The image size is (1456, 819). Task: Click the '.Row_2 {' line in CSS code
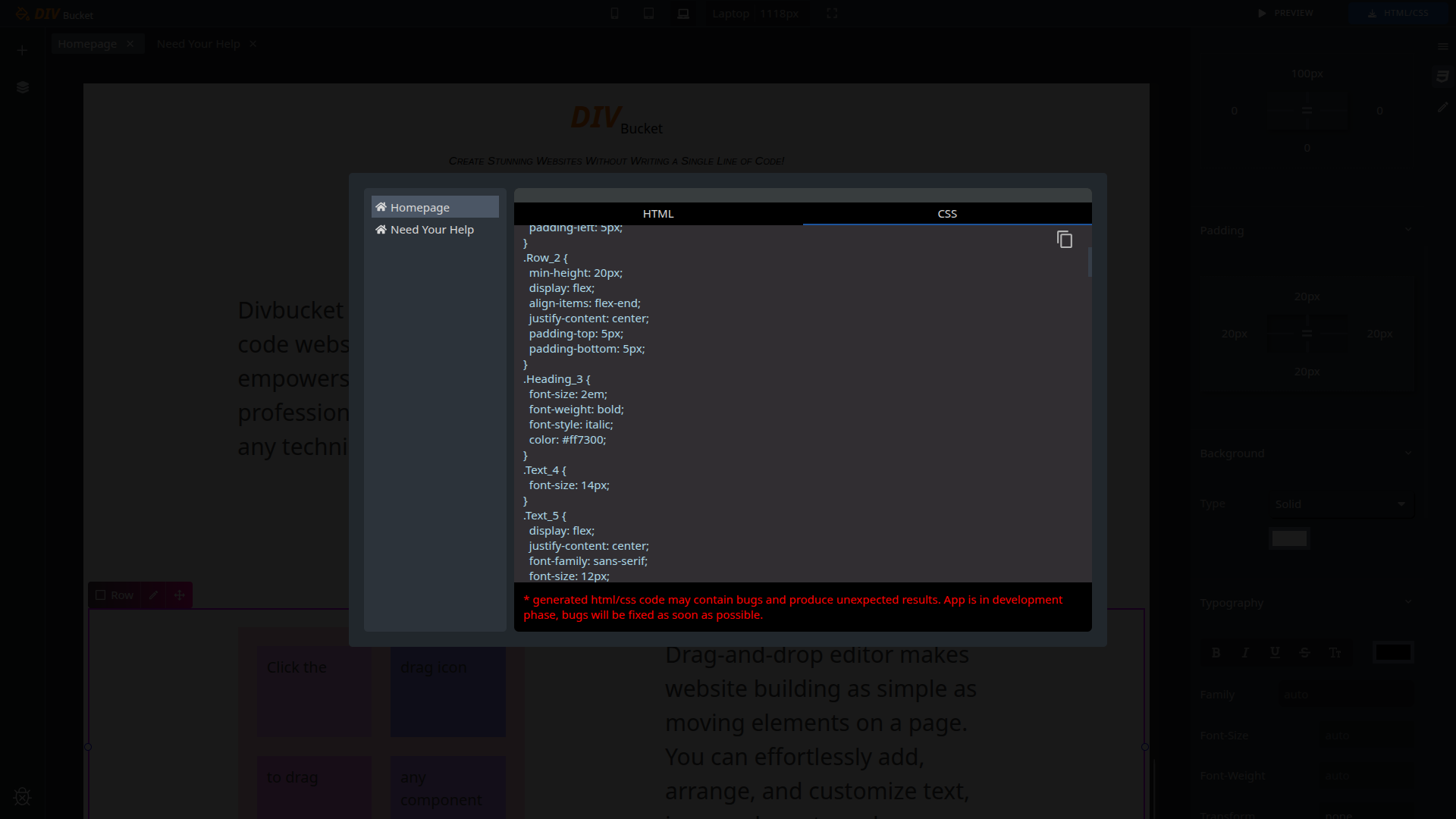pyautogui.click(x=545, y=258)
